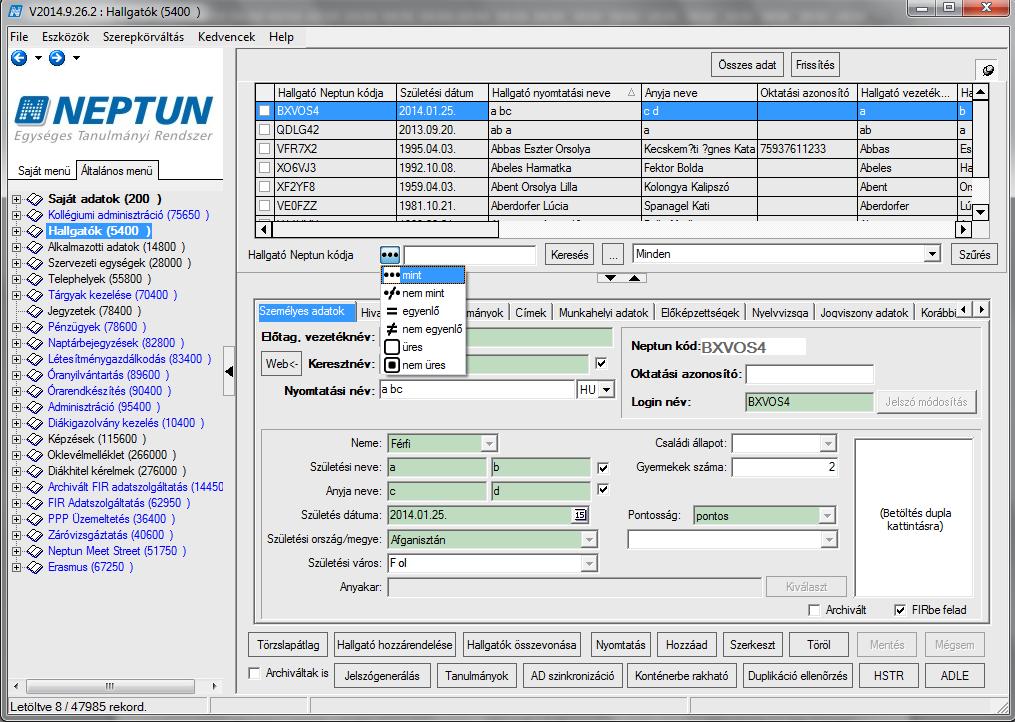Choose the 'nem mint' operator option
Screen dimensions: 1015x722
tap(423, 293)
